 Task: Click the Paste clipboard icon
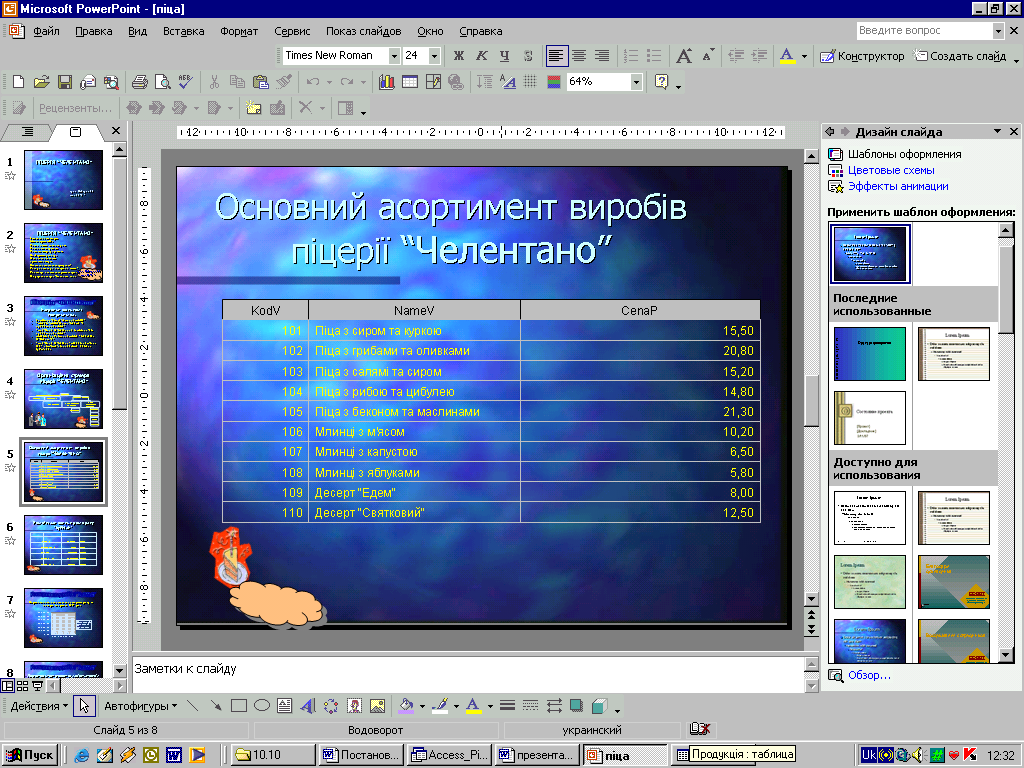pos(260,82)
